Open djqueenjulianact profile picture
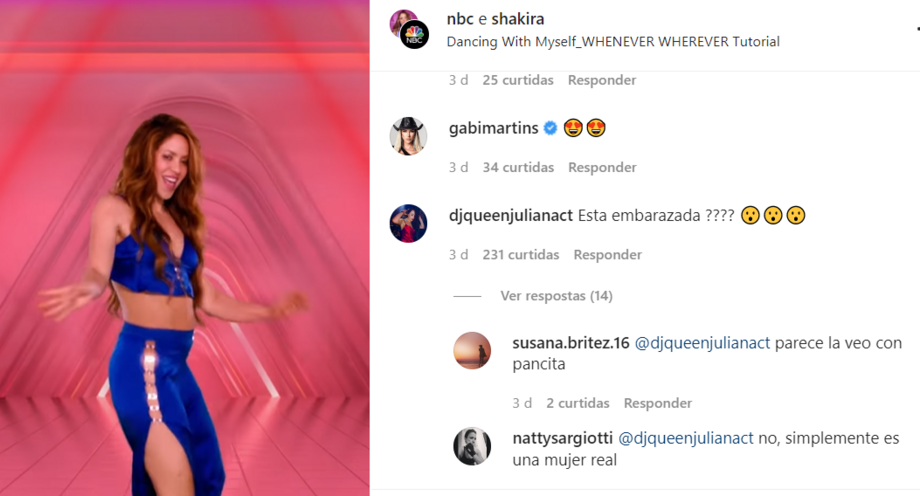 (x=408, y=224)
